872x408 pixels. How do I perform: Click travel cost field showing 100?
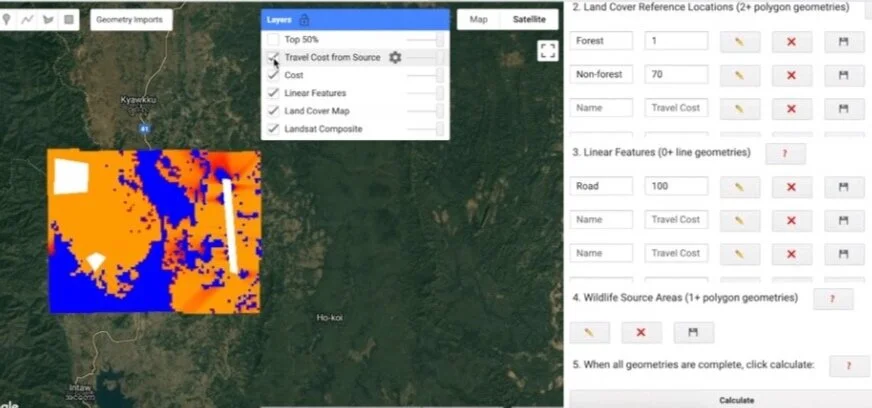pyautogui.click(x=676, y=186)
